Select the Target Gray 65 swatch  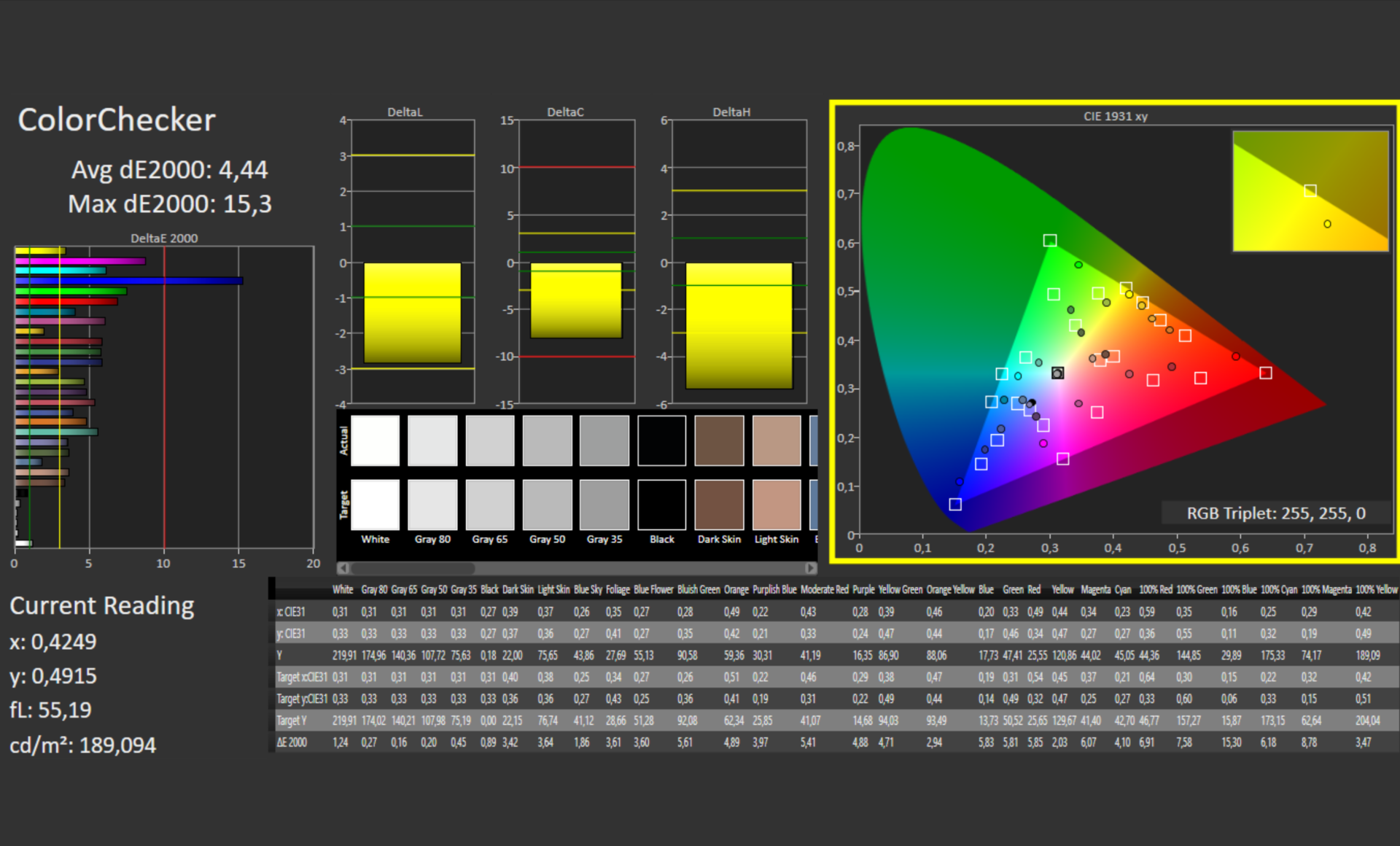[489, 505]
